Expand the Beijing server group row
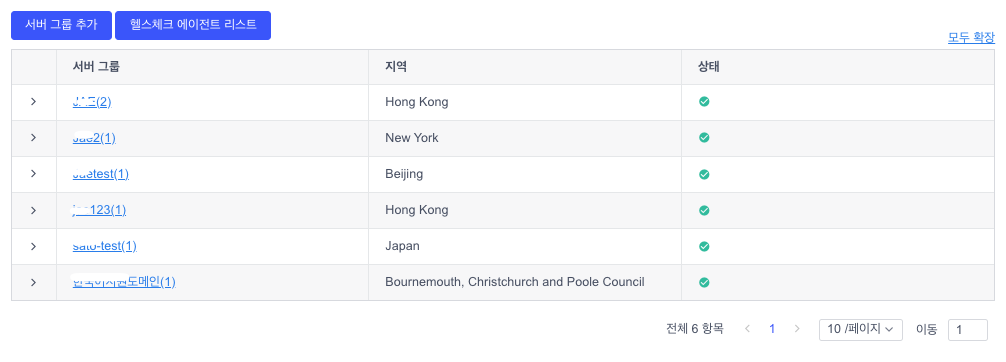Image resolution: width=1006 pixels, height=362 pixels. (x=33, y=174)
